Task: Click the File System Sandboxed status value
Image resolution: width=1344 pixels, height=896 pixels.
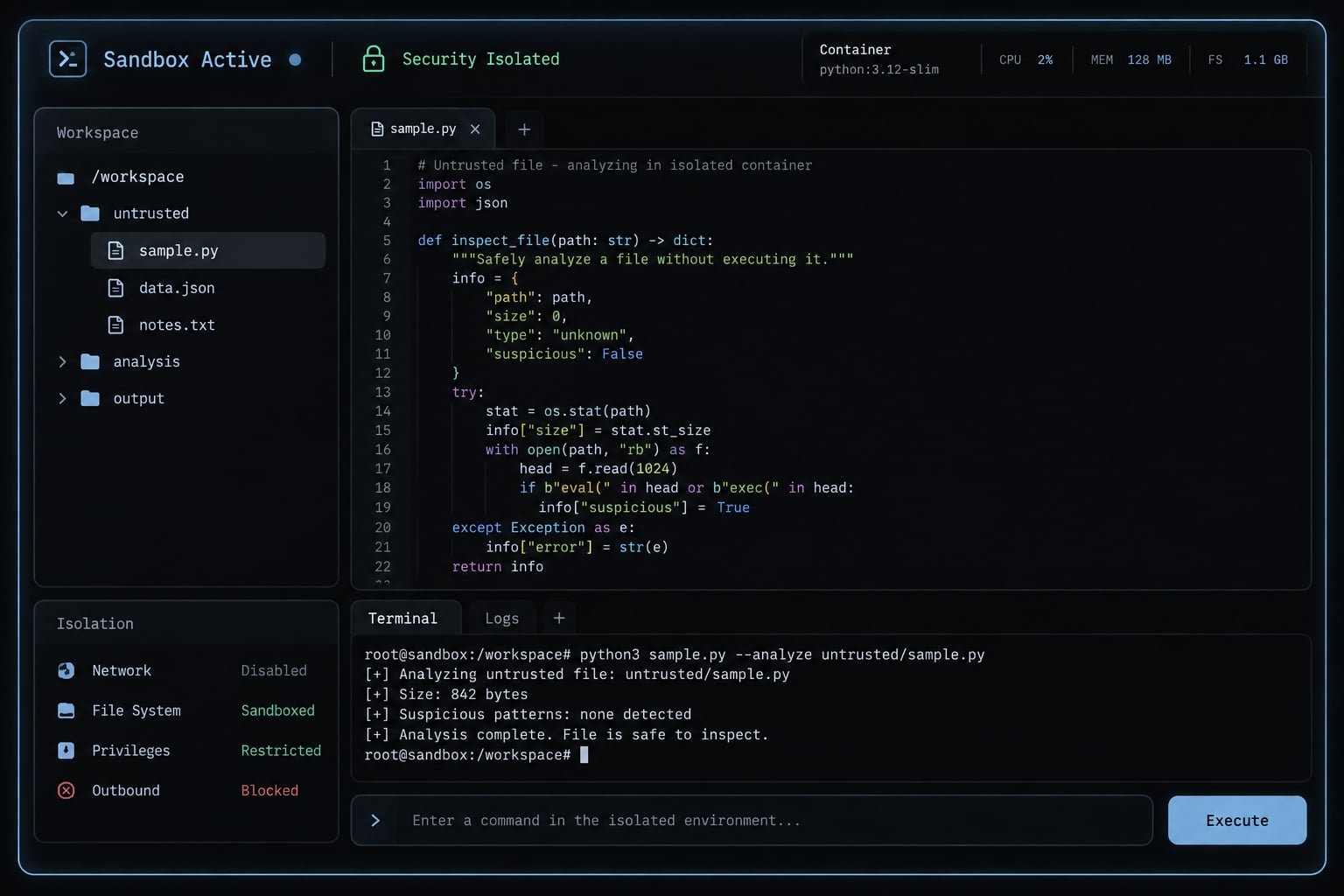Action: pyautogui.click(x=277, y=710)
